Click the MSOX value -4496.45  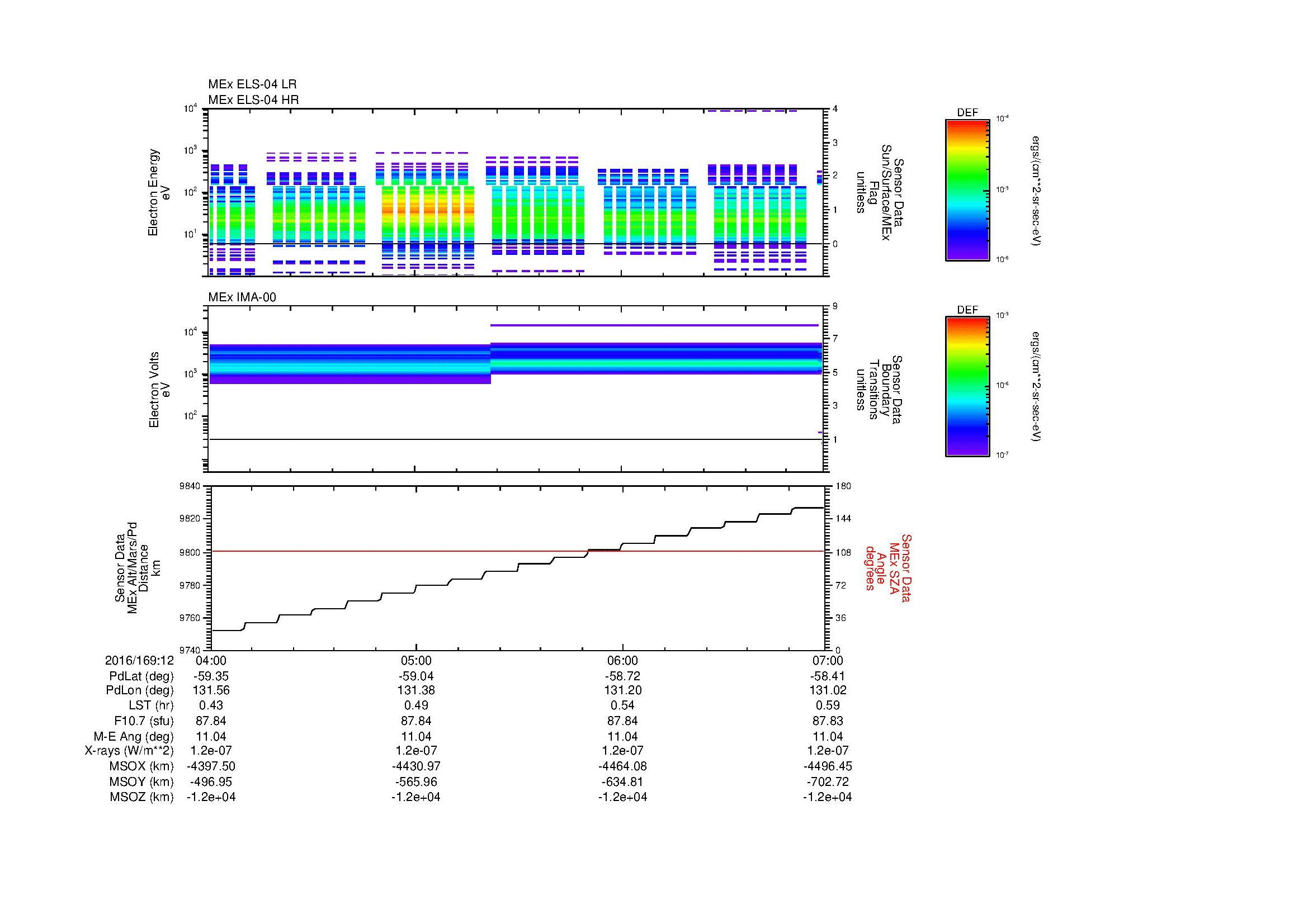pyautogui.click(x=828, y=766)
